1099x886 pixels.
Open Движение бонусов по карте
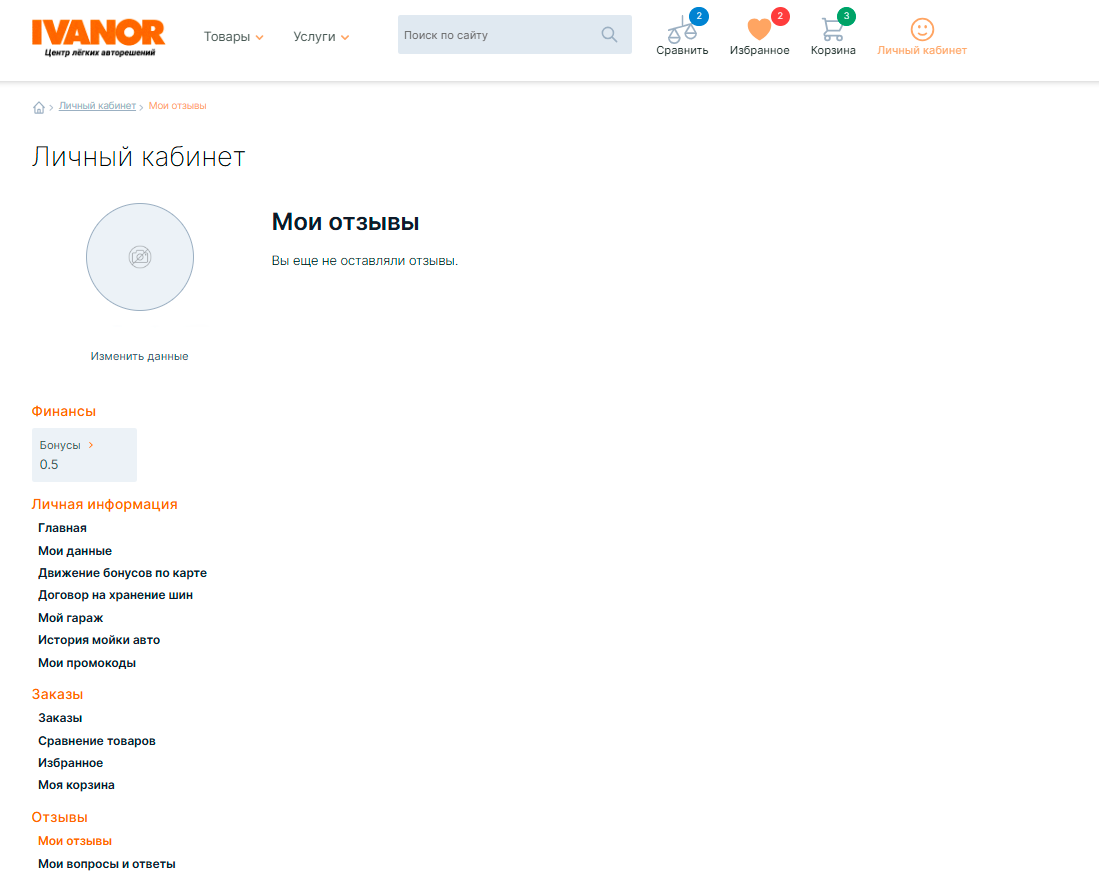(122, 573)
